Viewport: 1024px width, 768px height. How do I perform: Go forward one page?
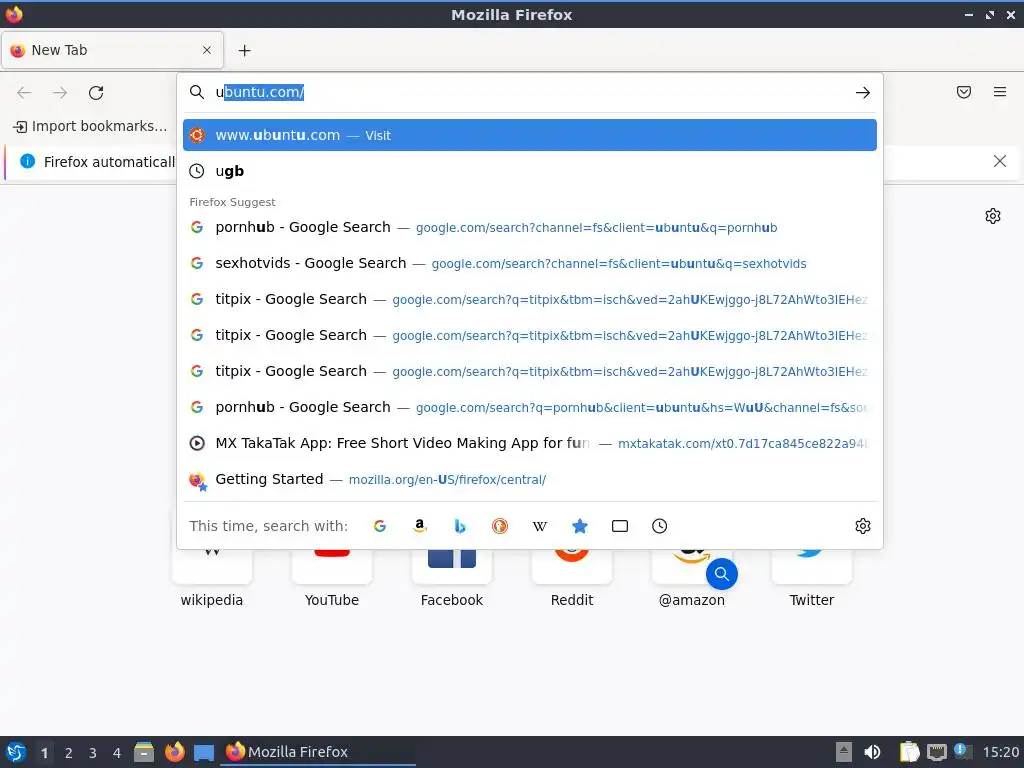pos(60,93)
